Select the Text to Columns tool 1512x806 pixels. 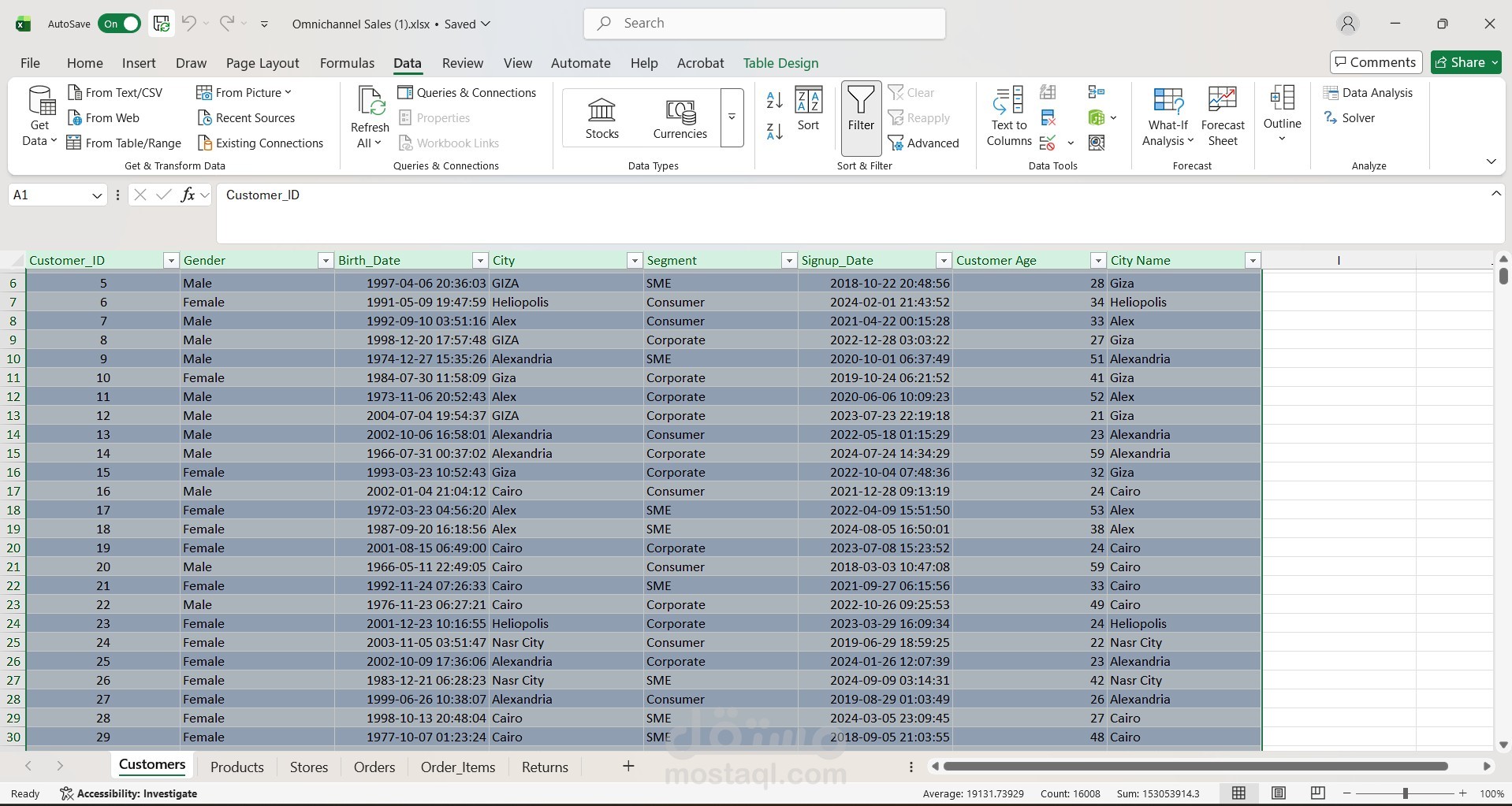(1008, 117)
